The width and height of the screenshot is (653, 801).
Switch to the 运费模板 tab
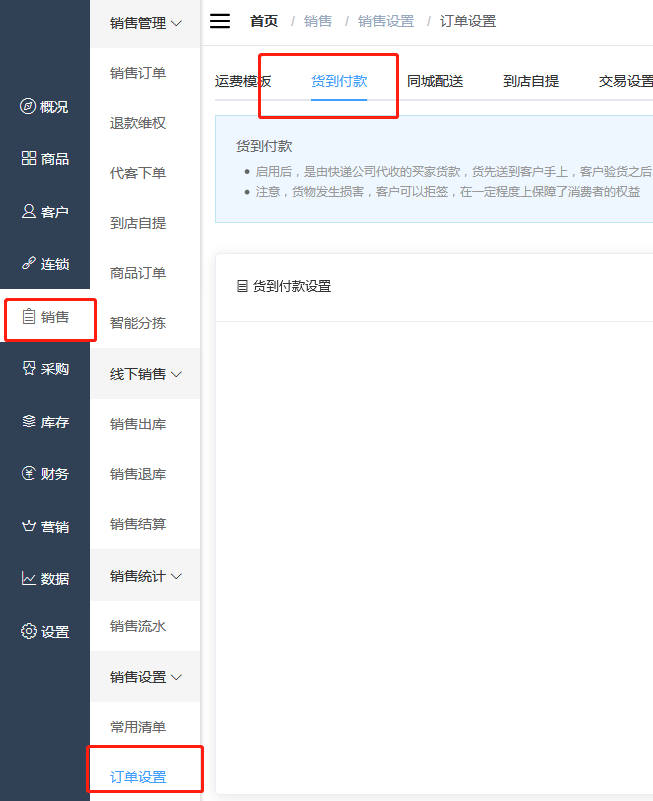pos(243,81)
